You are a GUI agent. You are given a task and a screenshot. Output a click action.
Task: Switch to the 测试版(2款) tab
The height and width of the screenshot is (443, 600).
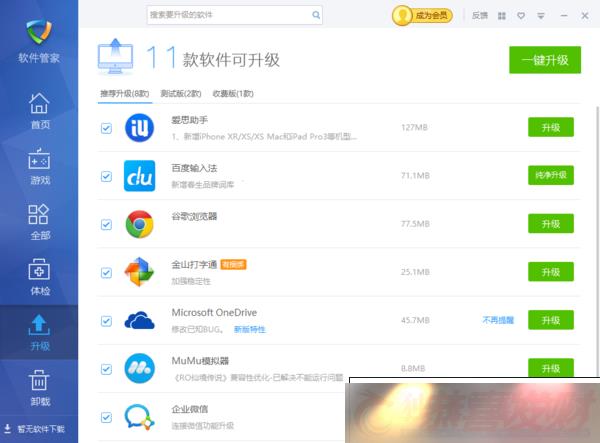point(181,93)
